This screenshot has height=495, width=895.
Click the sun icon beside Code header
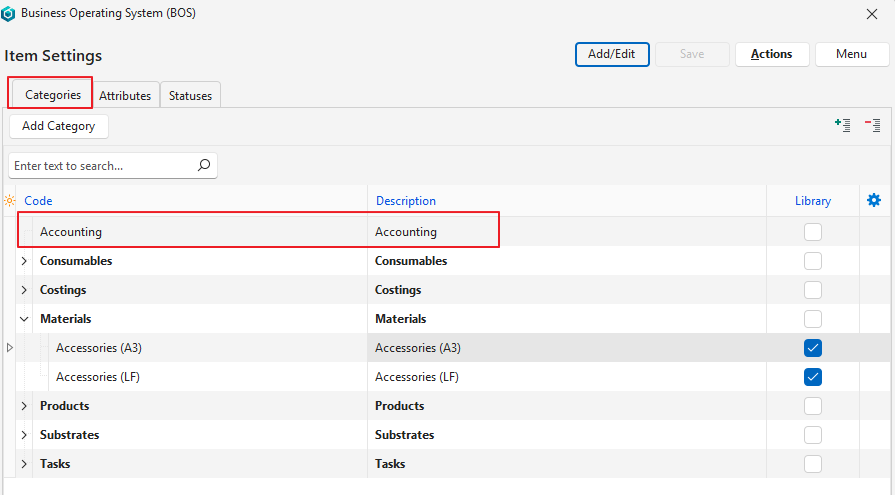tap(10, 201)
